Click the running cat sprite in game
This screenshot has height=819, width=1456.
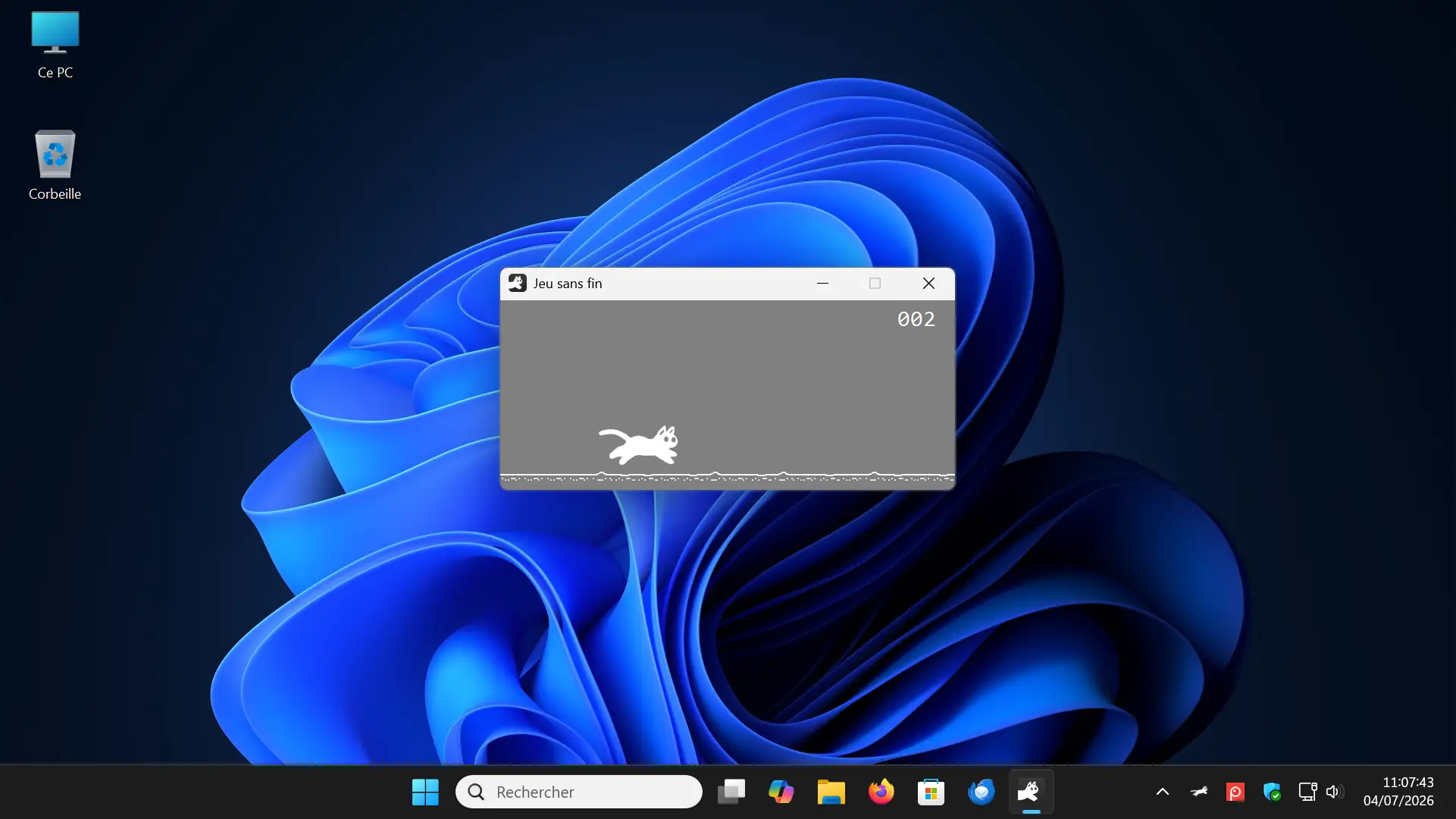pyautogui.click(x=639, y=445)
